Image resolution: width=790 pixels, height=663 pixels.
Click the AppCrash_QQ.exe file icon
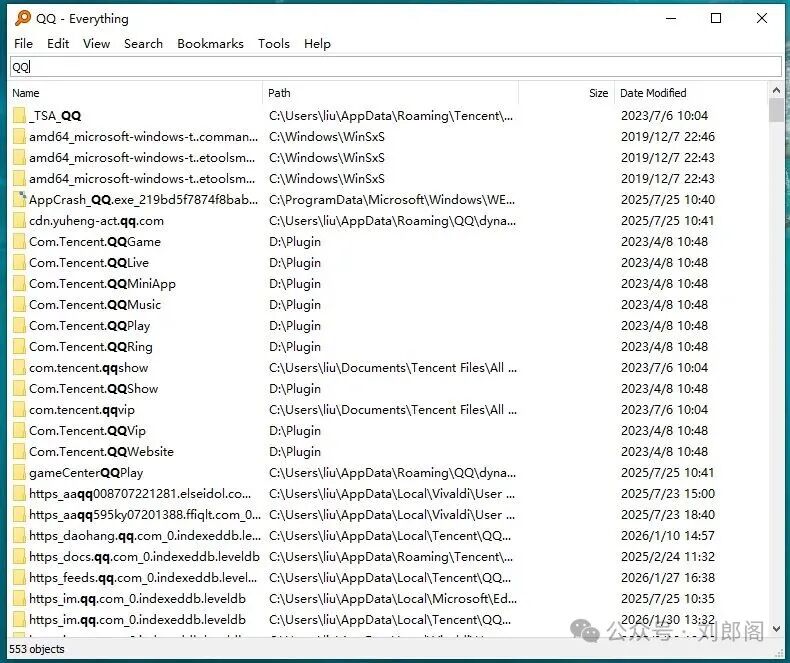click(19, 200)
